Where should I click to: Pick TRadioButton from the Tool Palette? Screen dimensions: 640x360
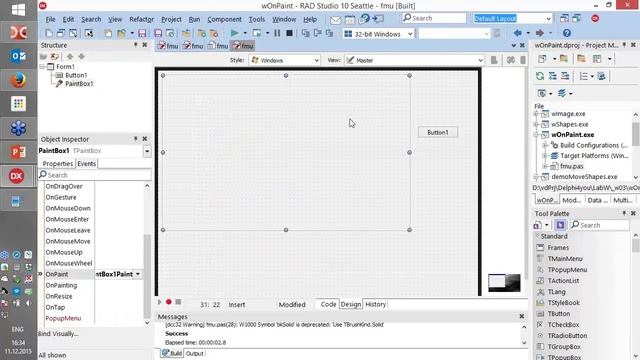coord(567,336)
